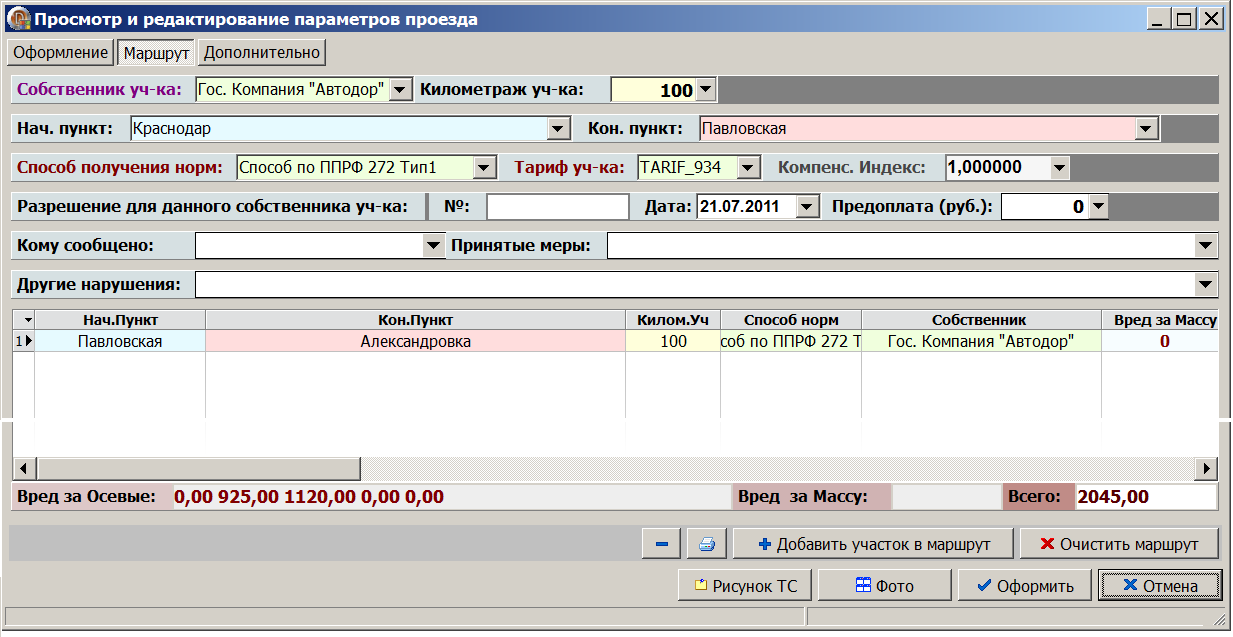
Task: Click the Очистить маршрут button
Action: point(1118,544)
